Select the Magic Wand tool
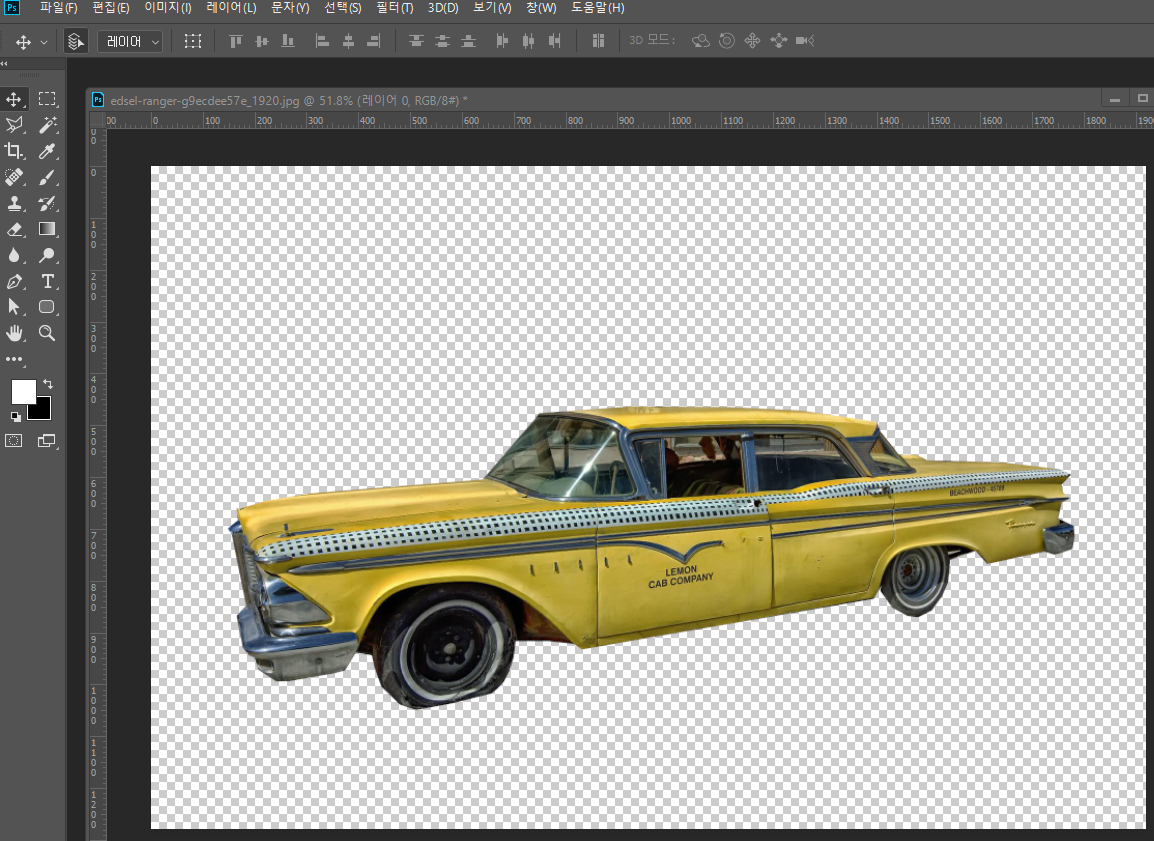The width and height of the screenshot is (1154, 841). click(x=47, y=125)
